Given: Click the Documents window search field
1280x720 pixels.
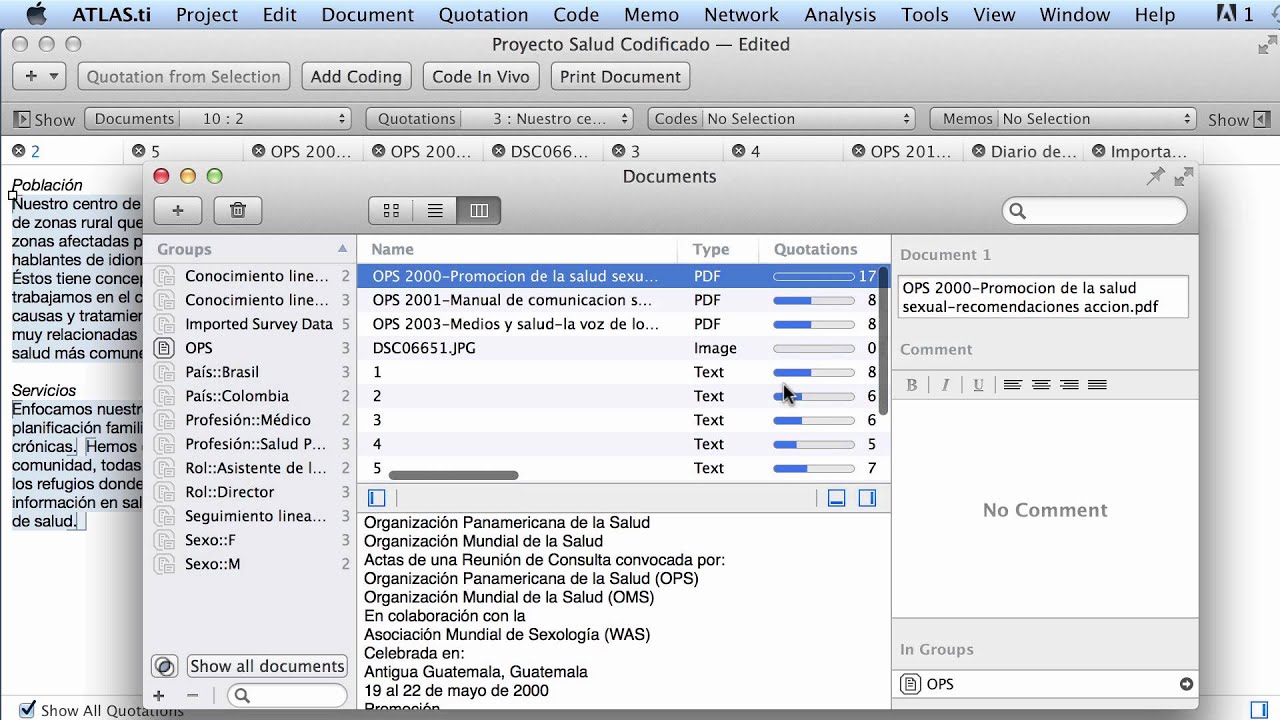Looking at the screenshot, I should click(1095, 210).
